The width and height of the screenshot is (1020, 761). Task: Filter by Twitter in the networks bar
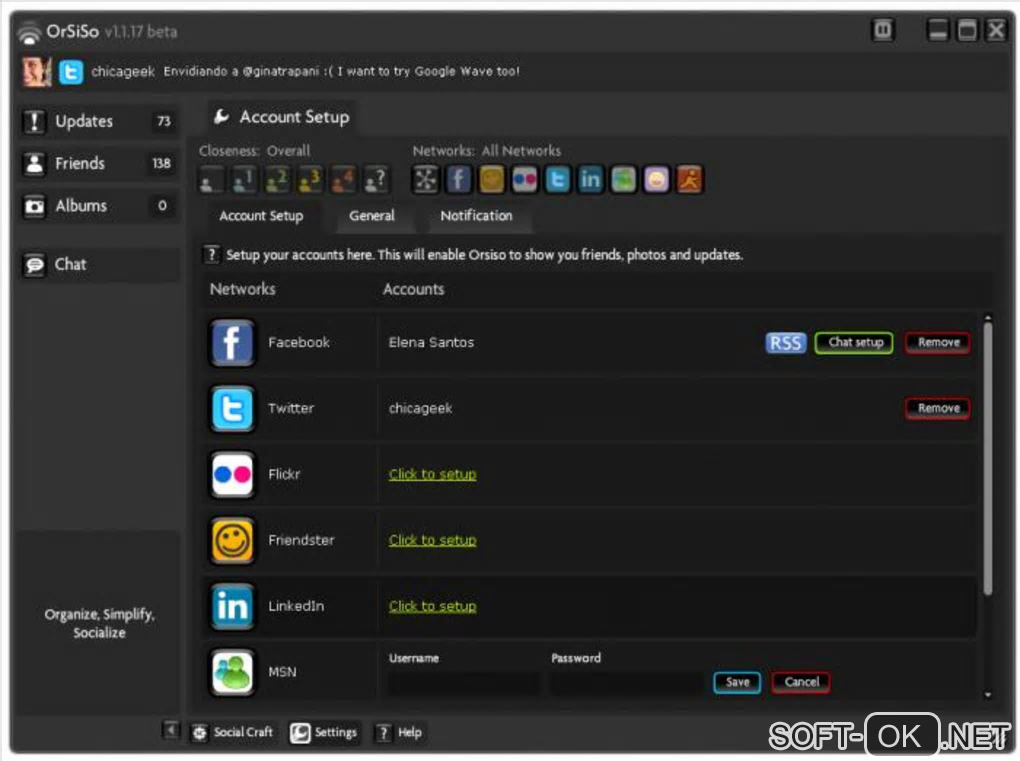[557, 180]
